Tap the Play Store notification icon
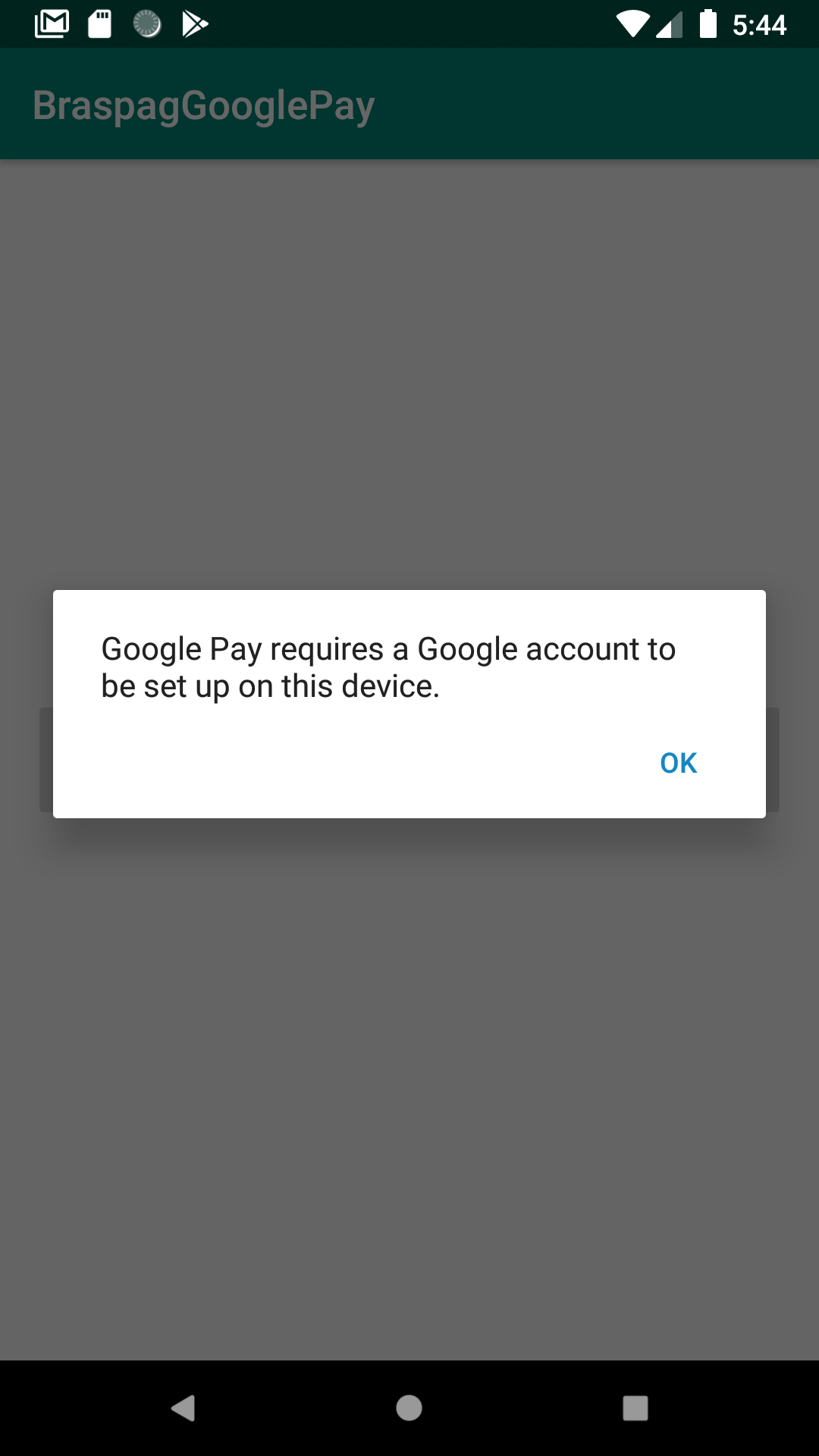 (x=195, y=24)
